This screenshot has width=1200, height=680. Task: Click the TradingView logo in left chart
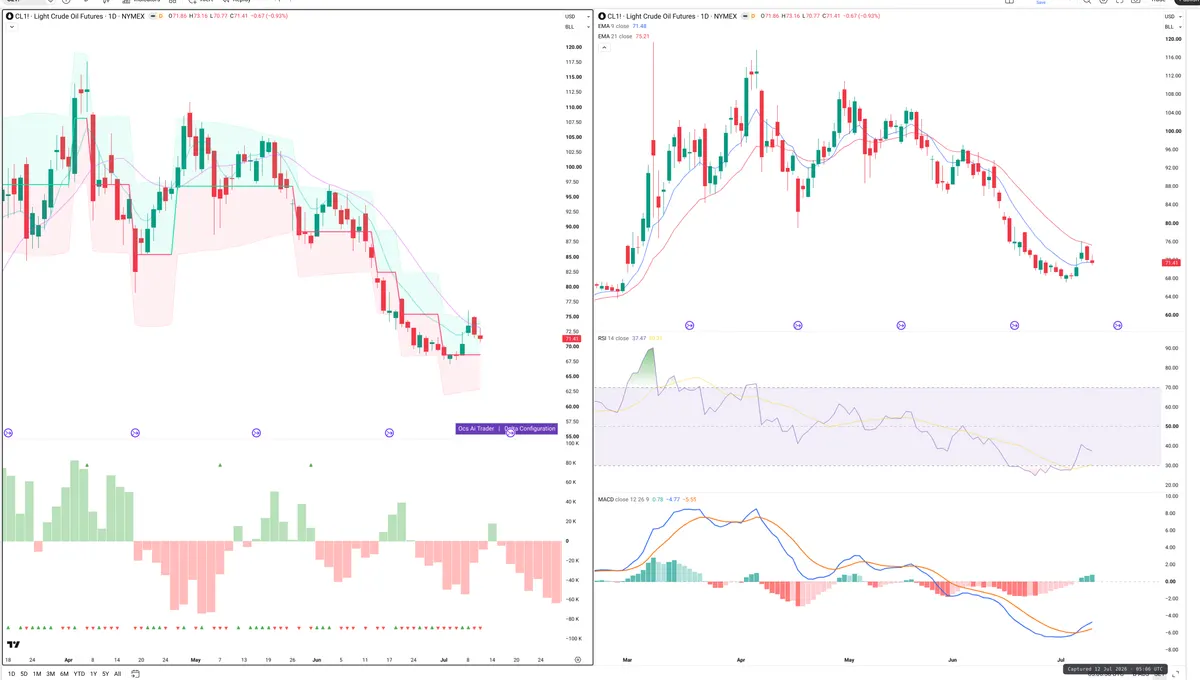point(14,645)
